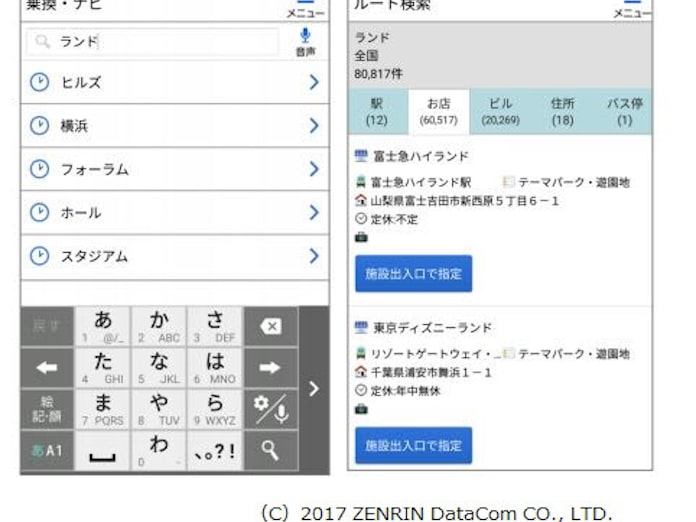
Task: Click the house icon next to 山梨県富士吉田市 address
Action: point(361,200)
